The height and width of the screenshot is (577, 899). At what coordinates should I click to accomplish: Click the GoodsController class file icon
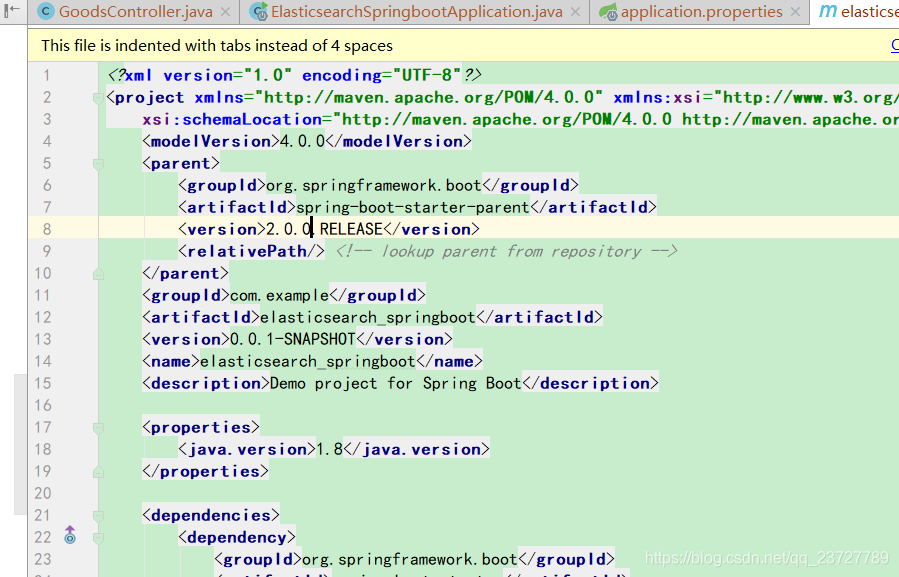[x=46, y=11]
